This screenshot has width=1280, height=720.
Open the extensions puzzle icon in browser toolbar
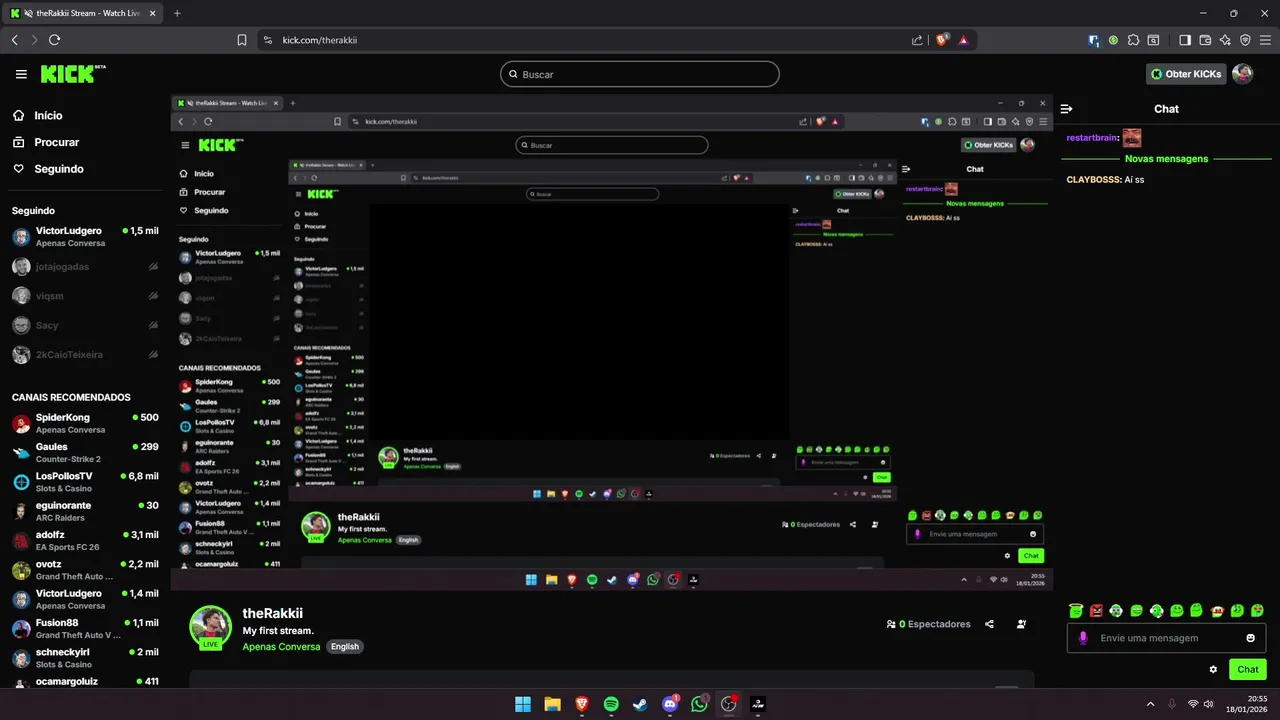pos(1133,40)
